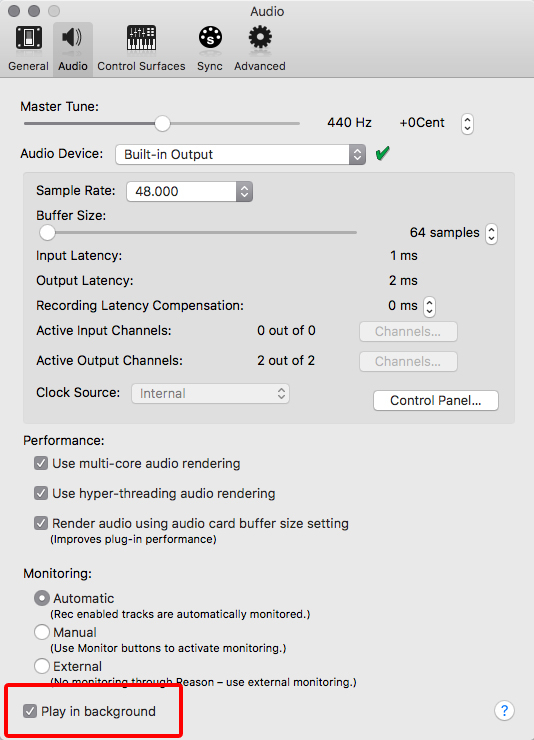Open the Advanced gear icon
This screenshot has height=740, width=534.
coord(260,37)
